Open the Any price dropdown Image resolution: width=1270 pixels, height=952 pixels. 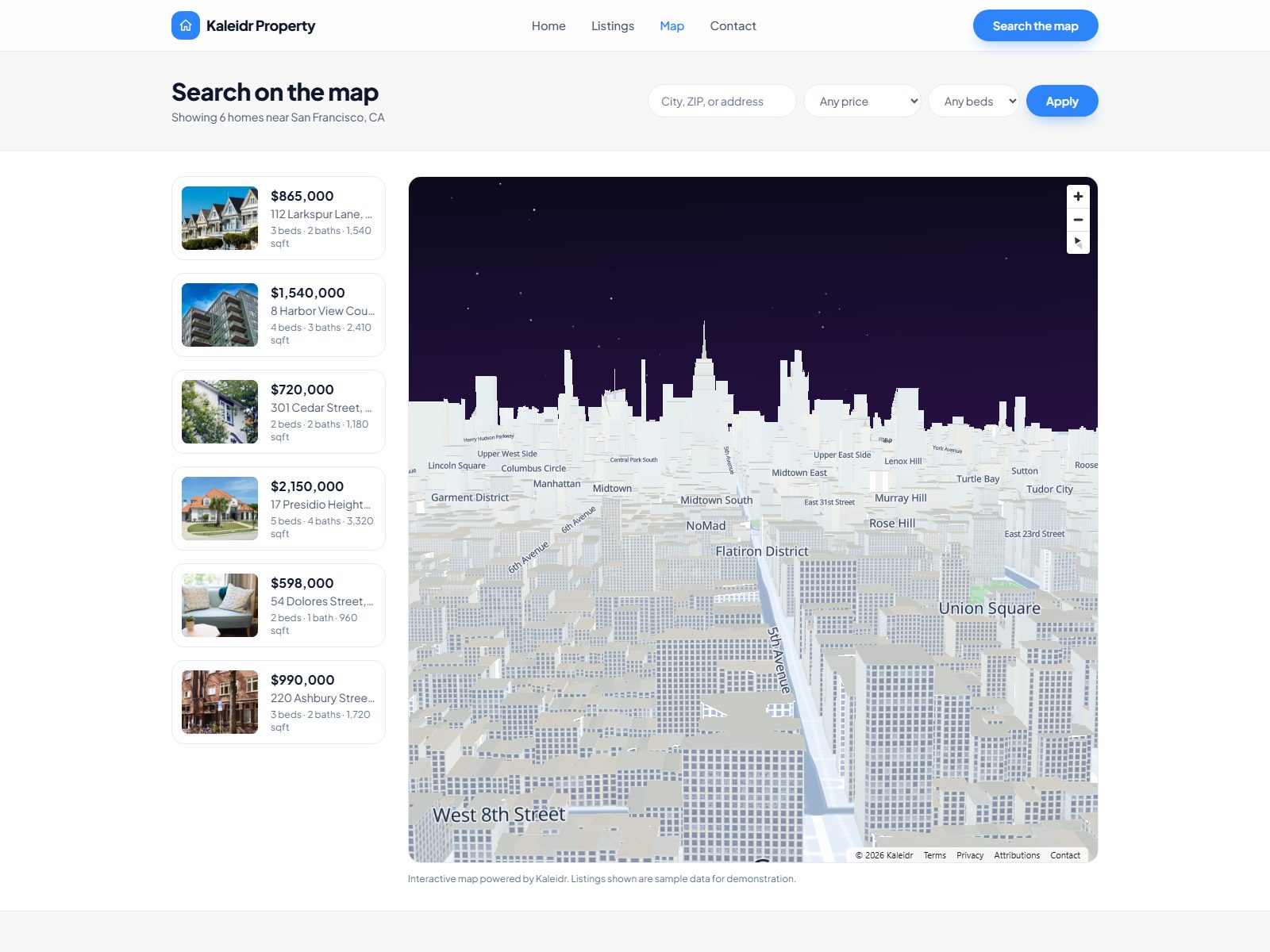pyautogui.click(x=862, y=101)
